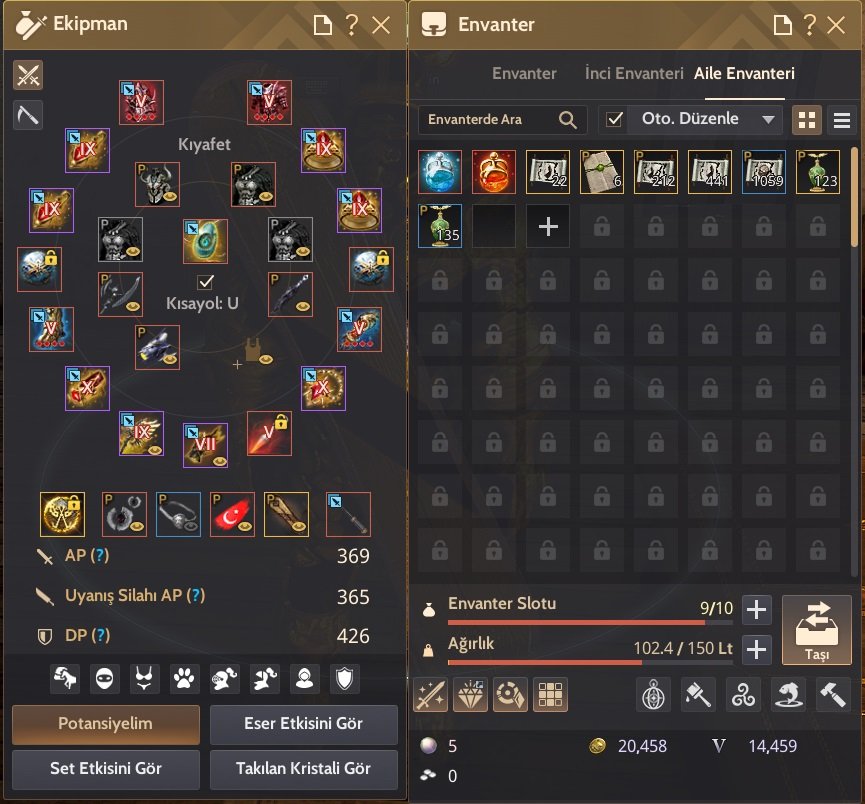Click the Envanterde Ara search field
Screen dimensions: 865x804
click(x=491, y=120)
